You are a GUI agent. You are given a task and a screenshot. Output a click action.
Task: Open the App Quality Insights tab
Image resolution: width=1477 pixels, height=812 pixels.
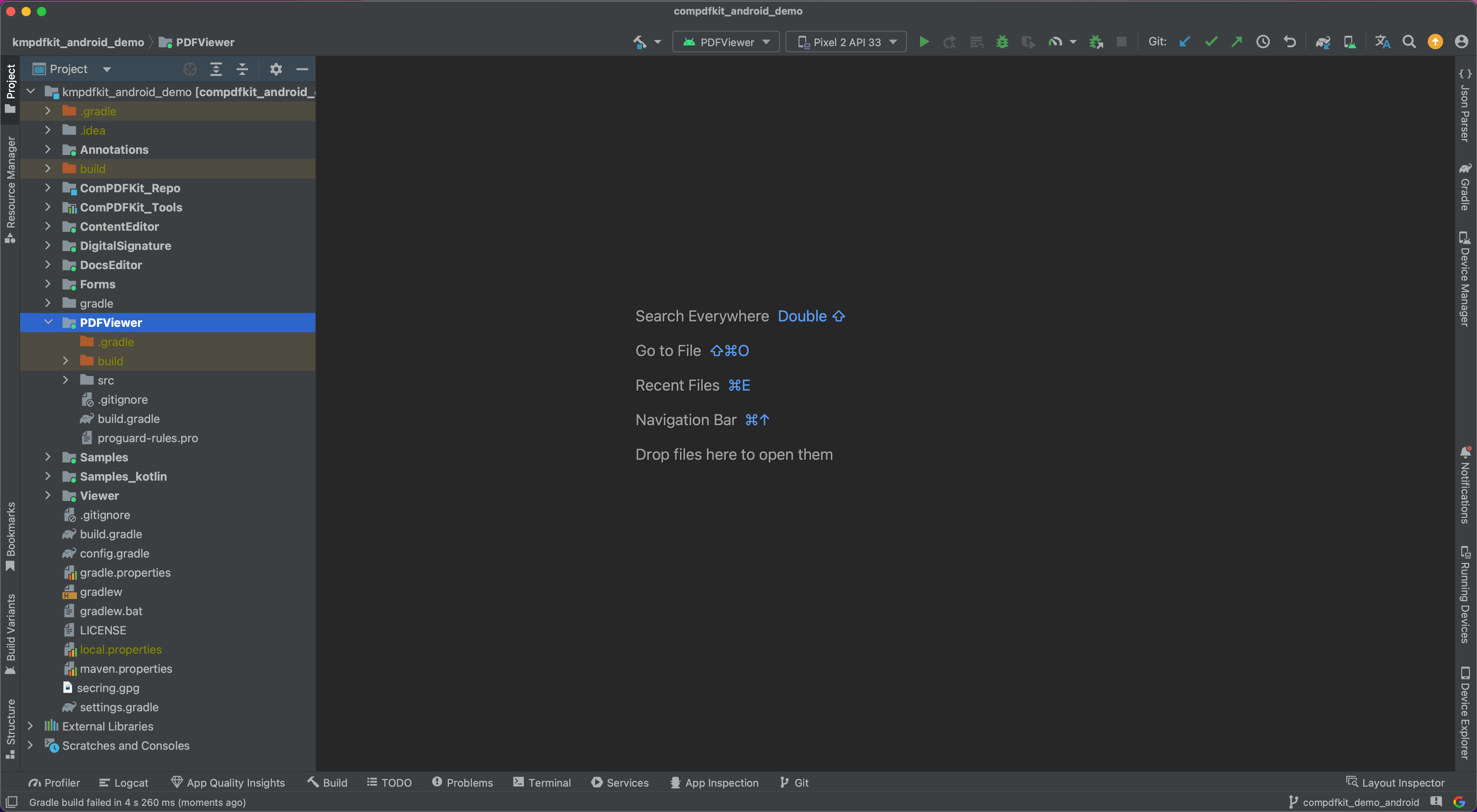pos(228,782)
